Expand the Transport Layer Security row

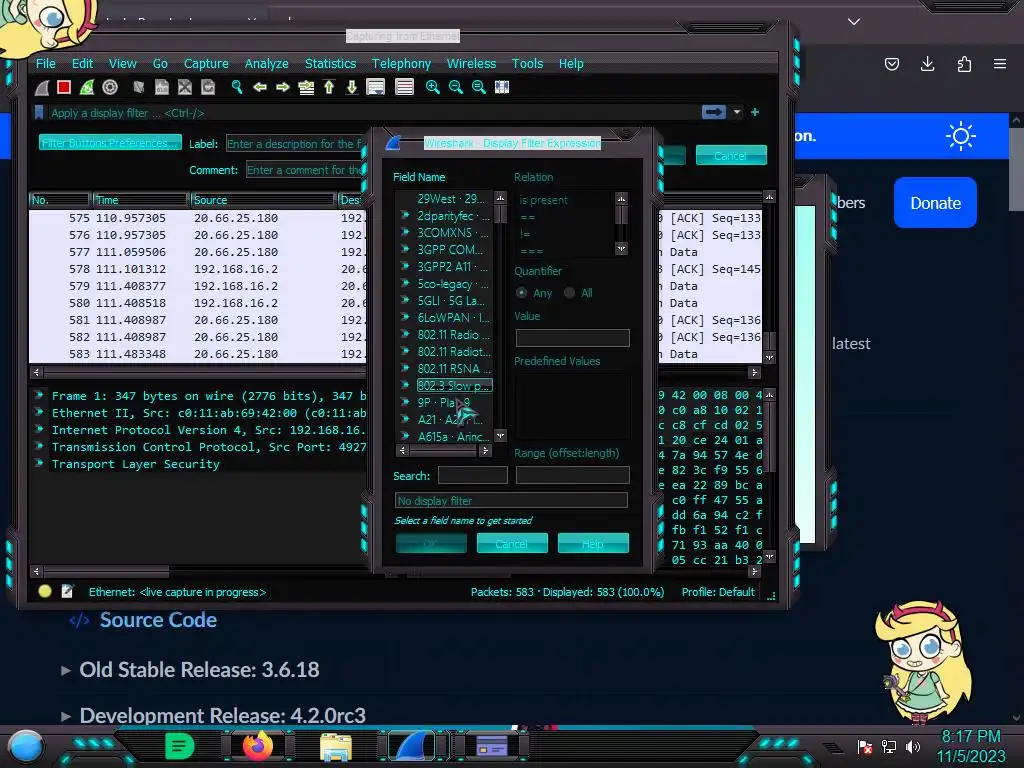pos(39,463)
